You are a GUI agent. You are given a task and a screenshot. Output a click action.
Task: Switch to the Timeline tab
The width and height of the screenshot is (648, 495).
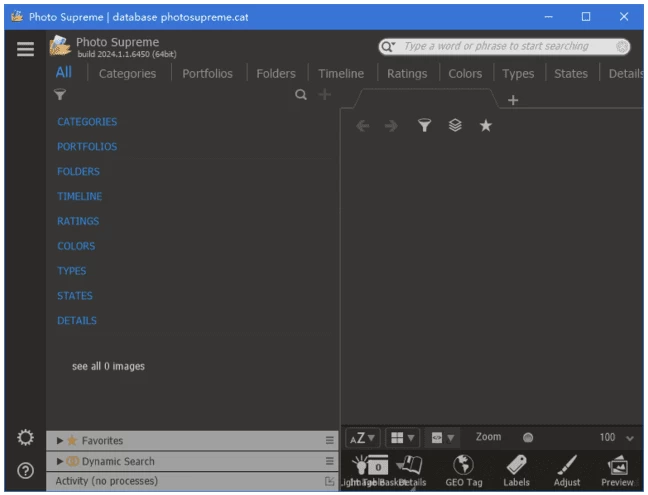pyautogui.click(x=341, y=73)
